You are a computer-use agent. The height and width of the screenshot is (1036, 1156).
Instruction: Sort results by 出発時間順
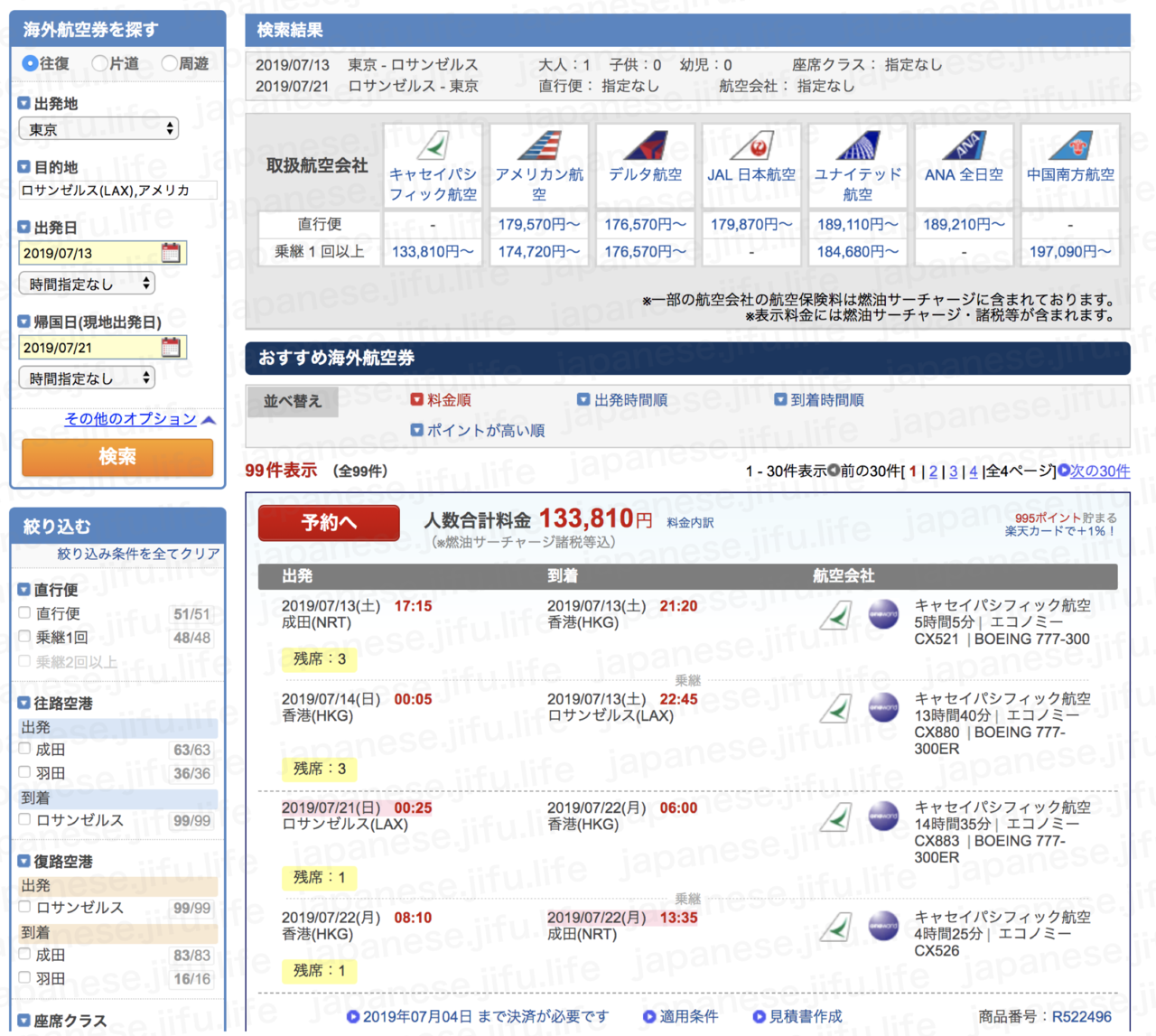622,399
